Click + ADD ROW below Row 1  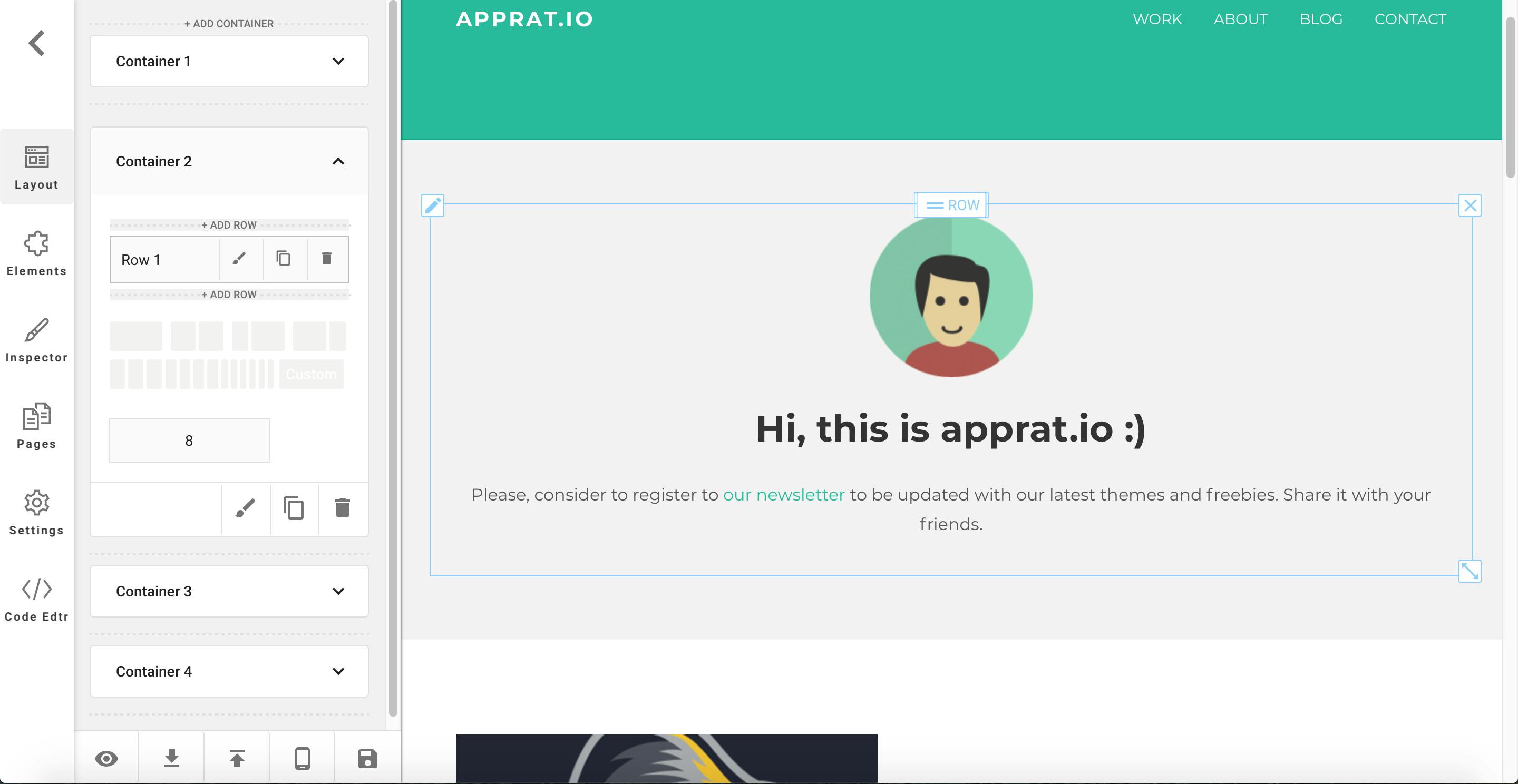tap(229, 295)
